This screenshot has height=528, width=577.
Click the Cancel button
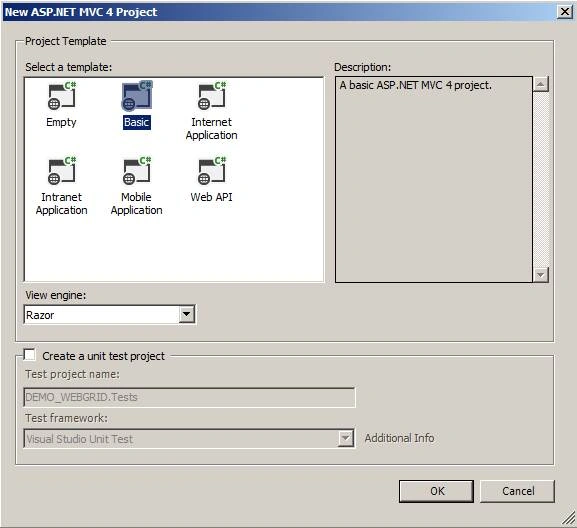pyautogui.click(x=518, y=491)
